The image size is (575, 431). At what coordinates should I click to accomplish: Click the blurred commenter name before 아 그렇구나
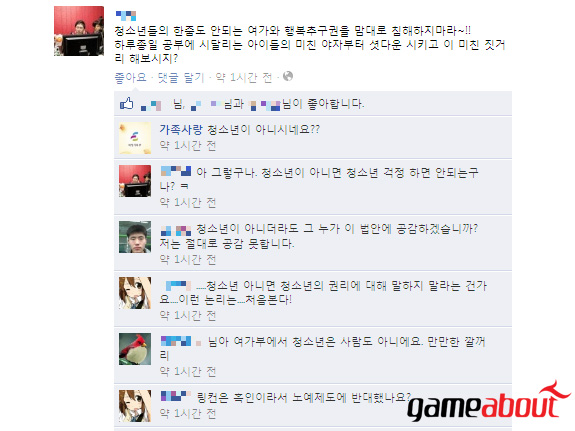point(176,171)
